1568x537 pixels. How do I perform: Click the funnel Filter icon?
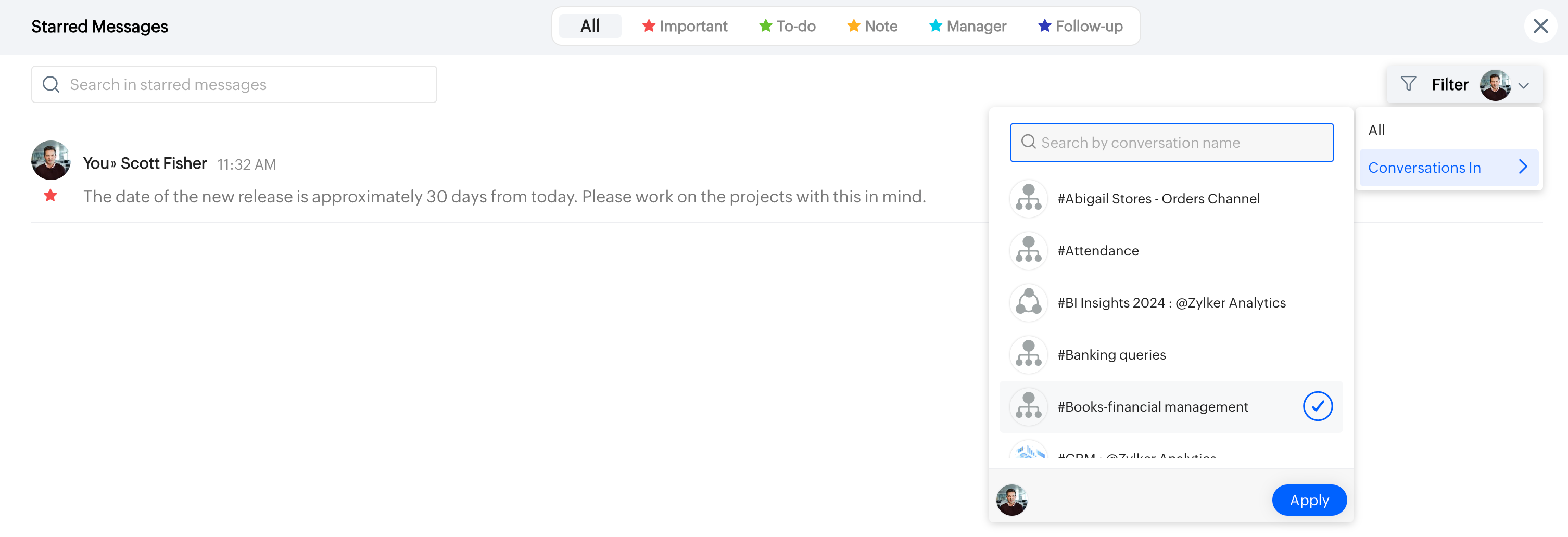[1408, 84]
